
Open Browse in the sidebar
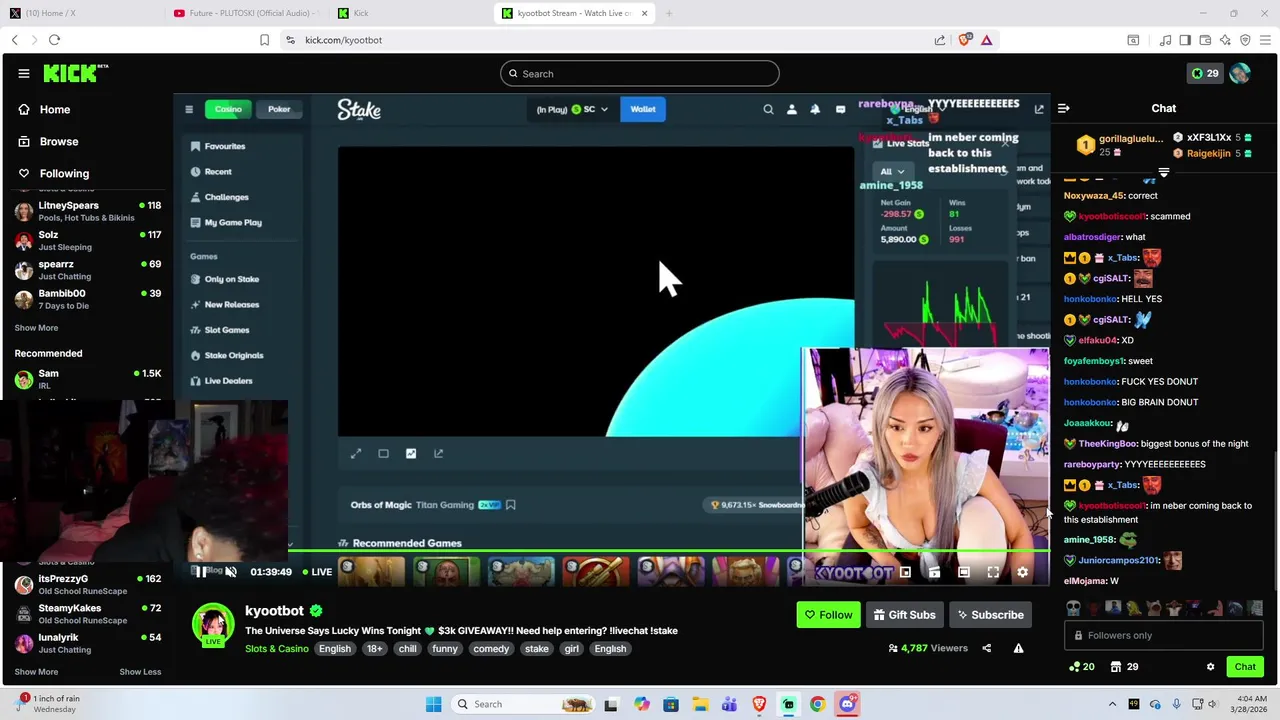(x=86, y=141)
